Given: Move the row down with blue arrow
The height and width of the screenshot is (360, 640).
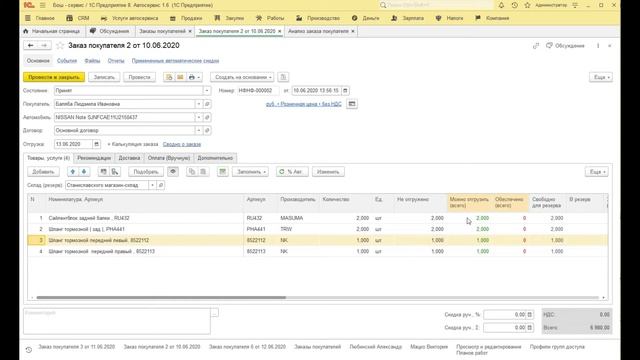Looking at the screenshot, I should [x=84, y=172].
